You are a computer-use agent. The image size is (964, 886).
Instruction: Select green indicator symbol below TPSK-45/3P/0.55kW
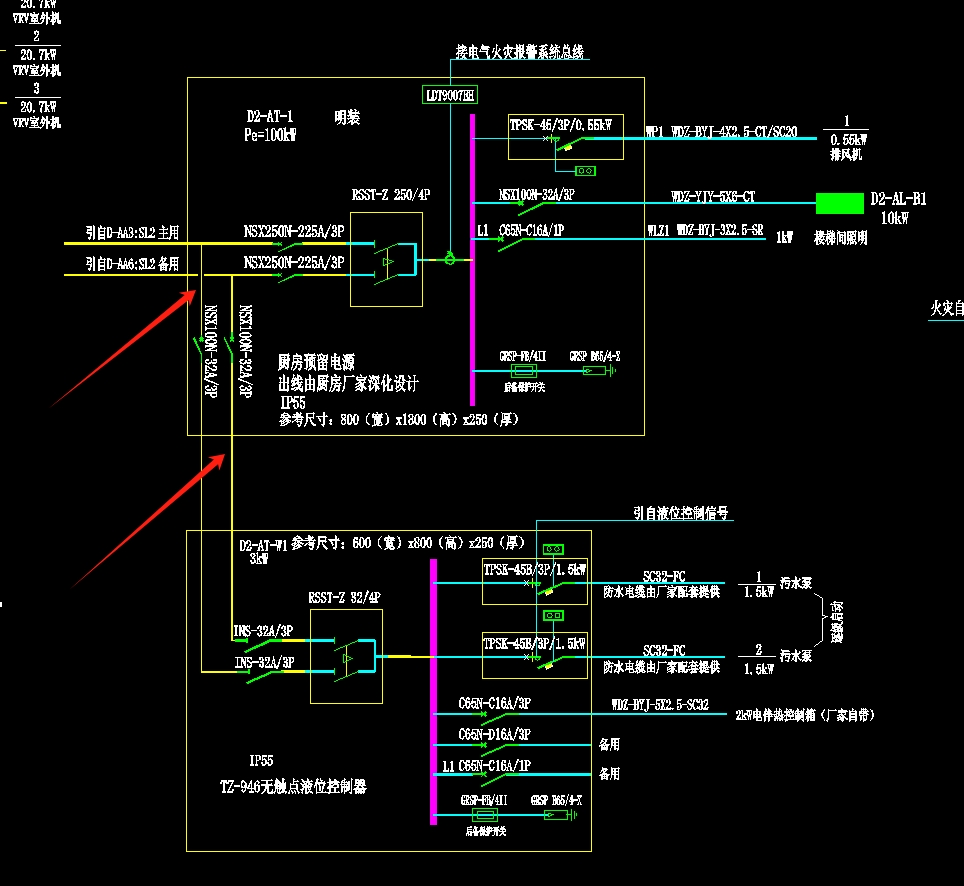coord(585,170)
